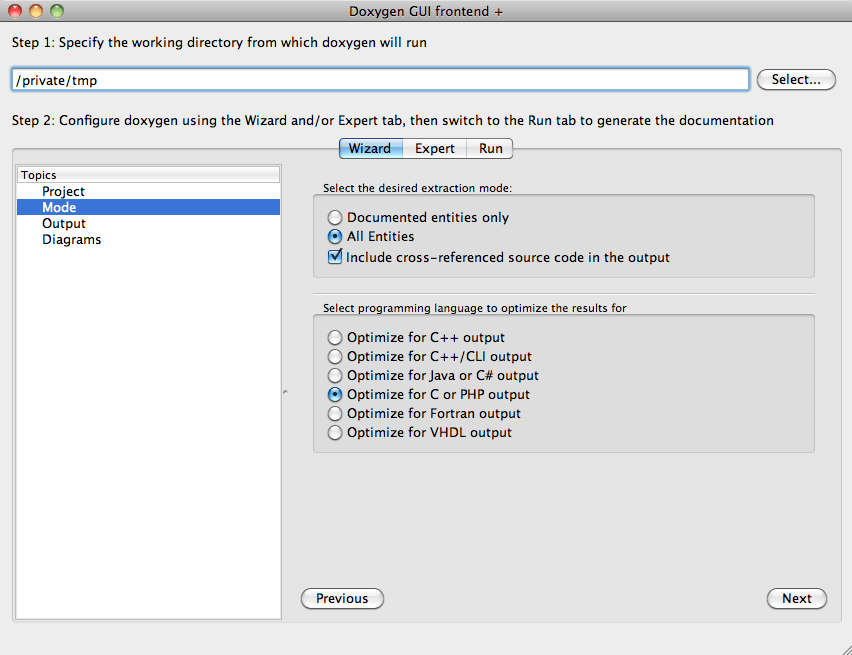Select the Project topic
This screenshot has width=852, height=655.
click(x=148, y=191)
